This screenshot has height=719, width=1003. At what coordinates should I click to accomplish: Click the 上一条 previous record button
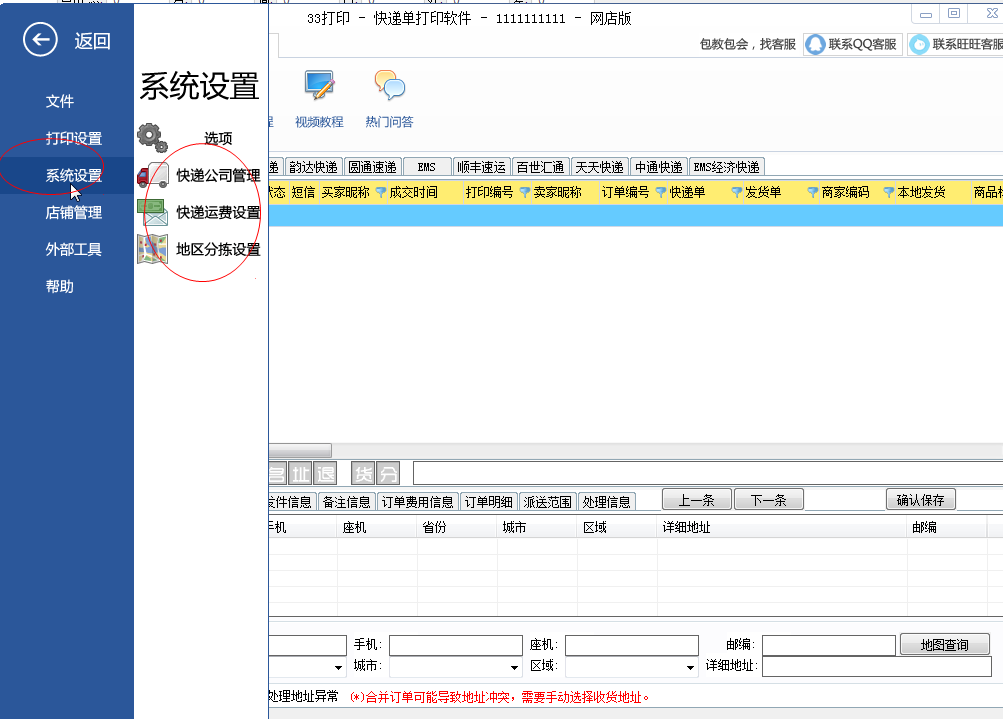696,498
